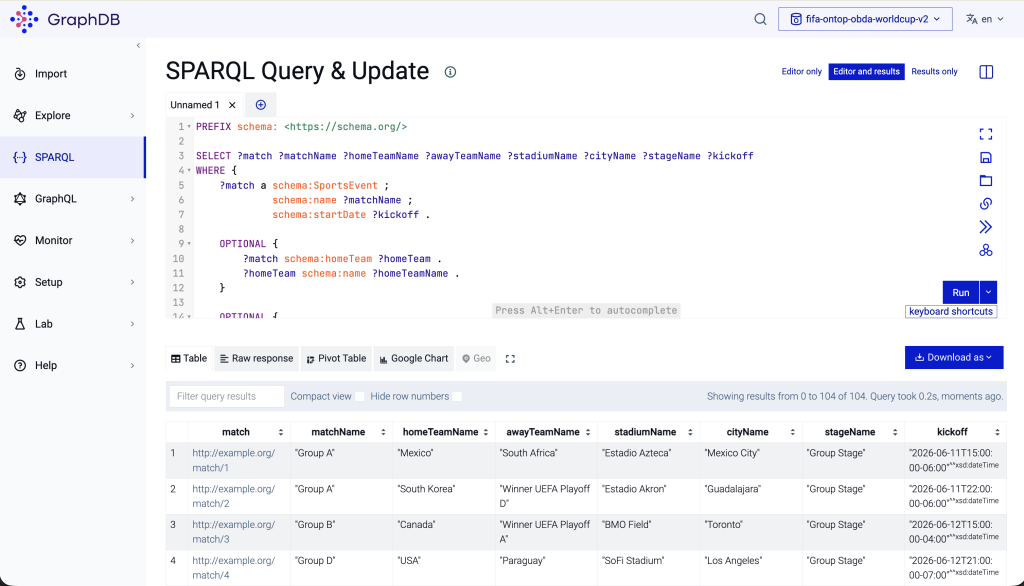Open the Run button dropdown arrow
This screenshot has width=1024, height=586.
pyautogui.click(x=989, y=292)
